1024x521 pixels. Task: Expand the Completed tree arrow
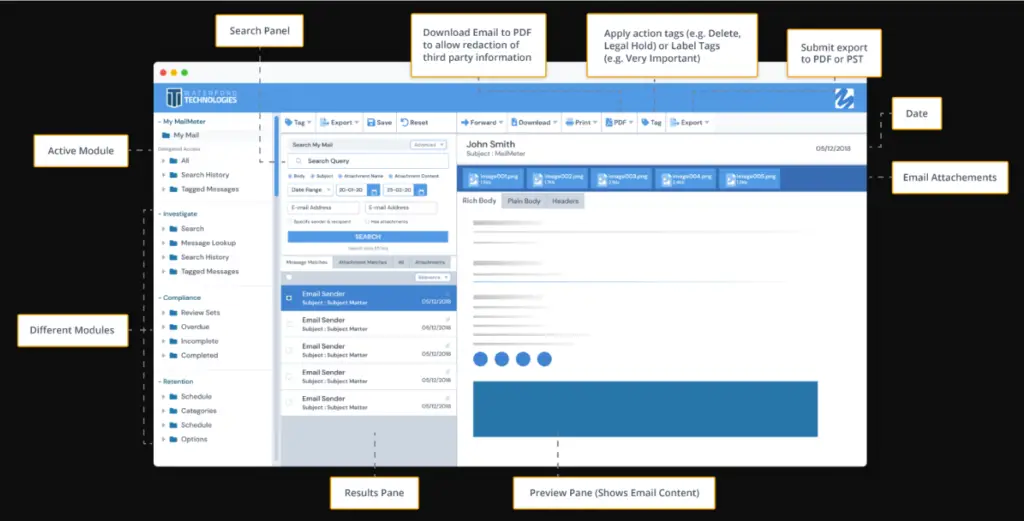[163, 356]
